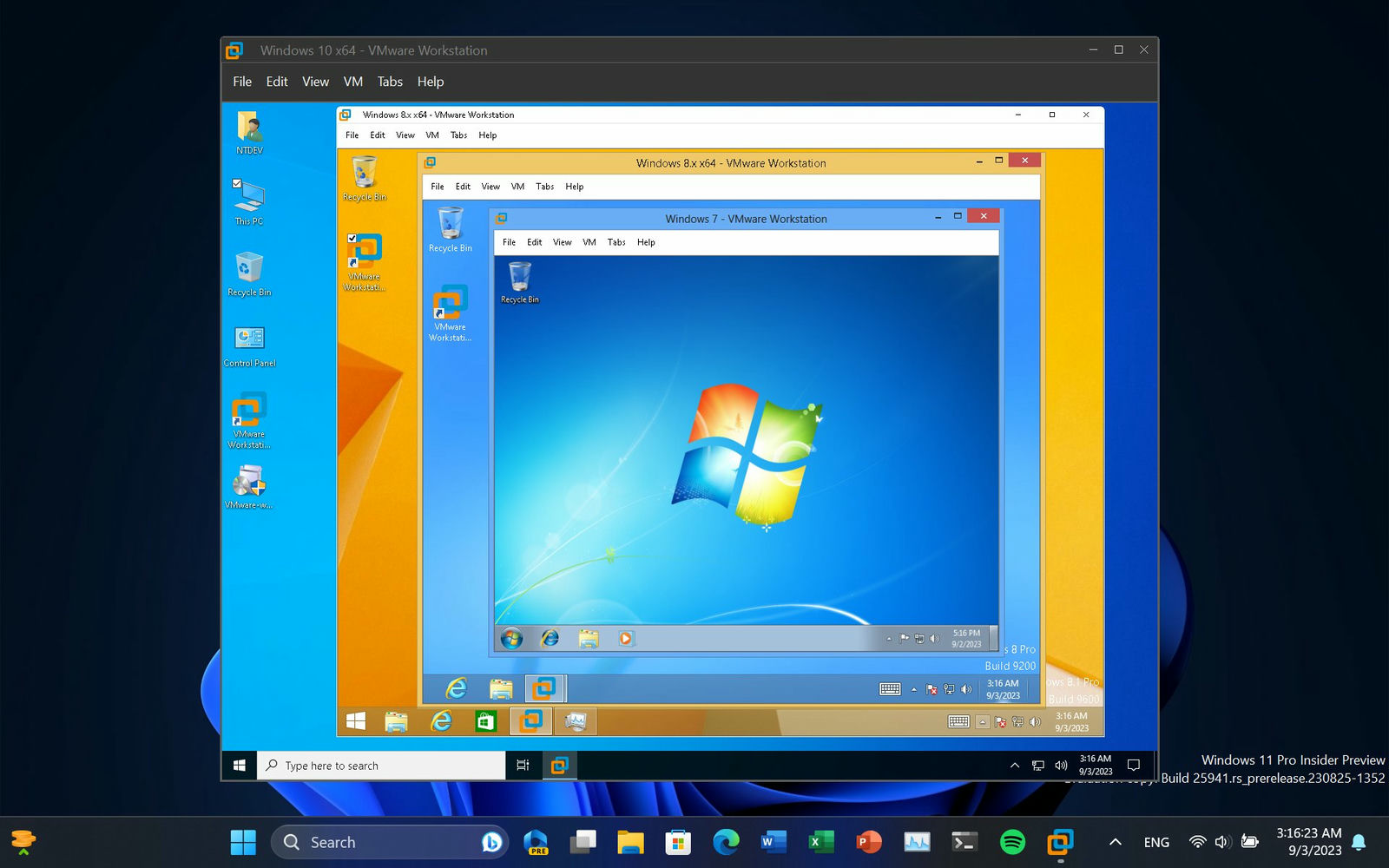Open File menu in Windows 10 x64 VMware window
This screenshot has height=868, width=1389.
click(242, 82)
